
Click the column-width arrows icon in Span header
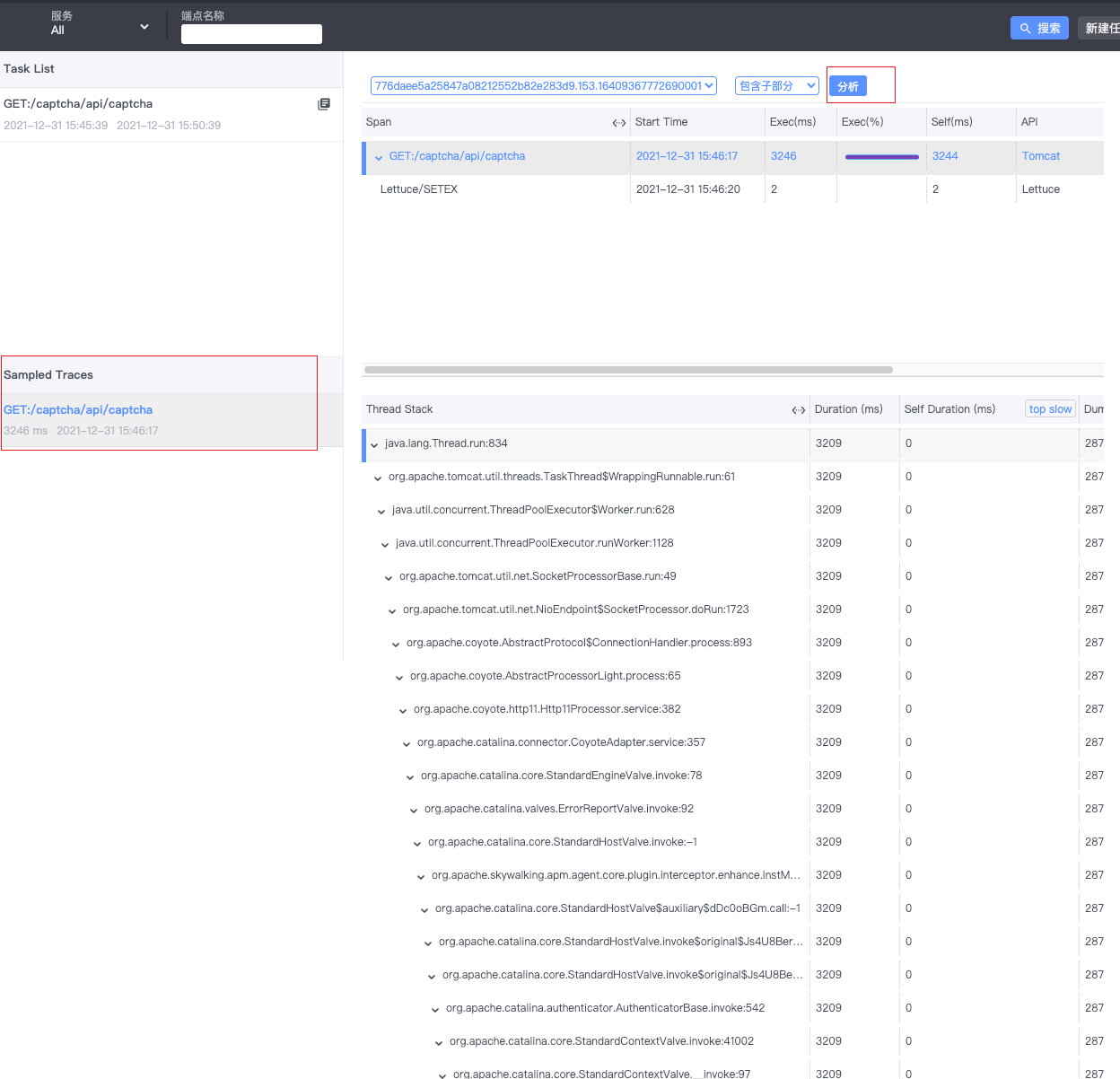[618, 122]
